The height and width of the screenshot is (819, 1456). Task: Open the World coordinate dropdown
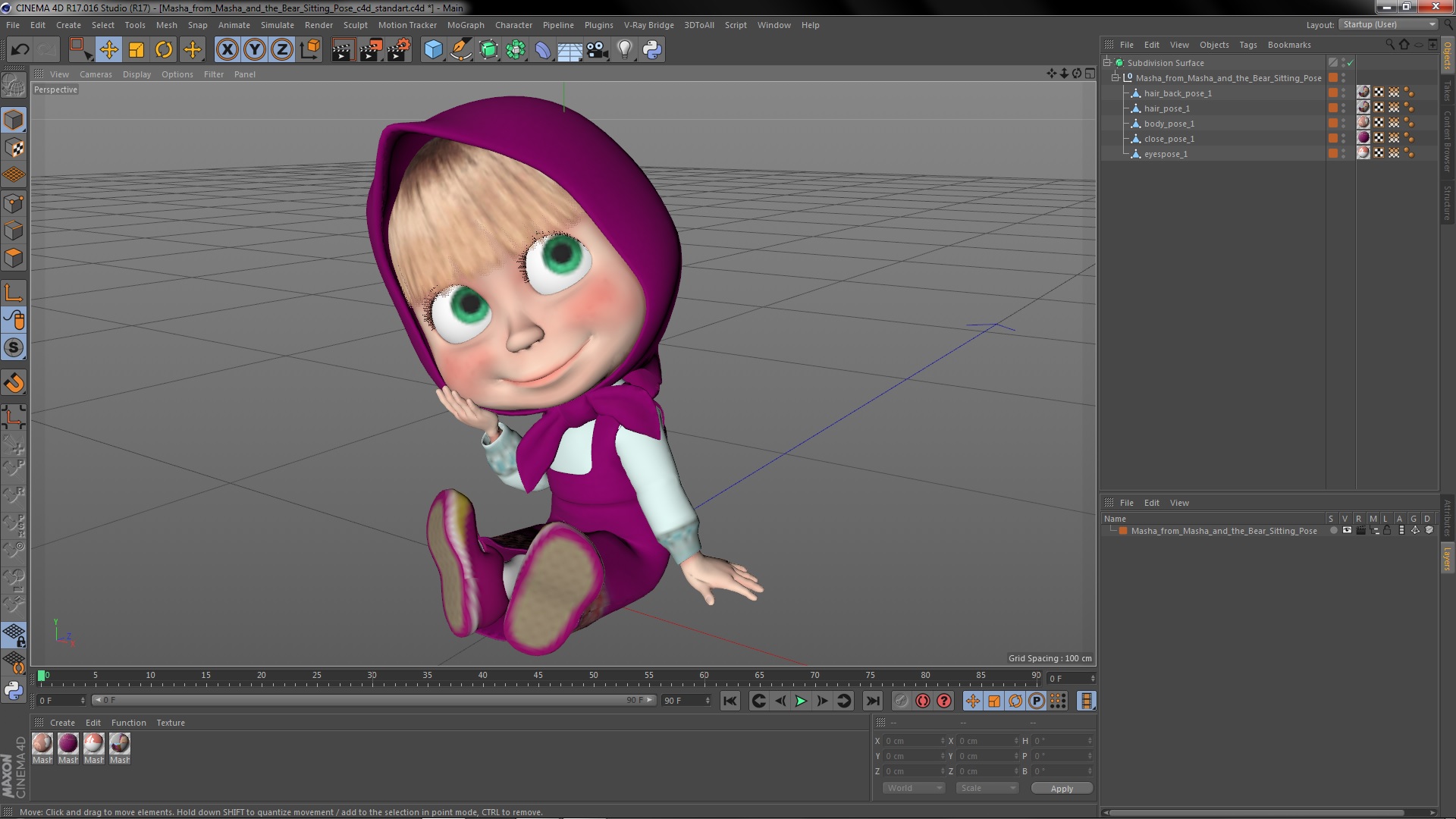click(914, 788)
